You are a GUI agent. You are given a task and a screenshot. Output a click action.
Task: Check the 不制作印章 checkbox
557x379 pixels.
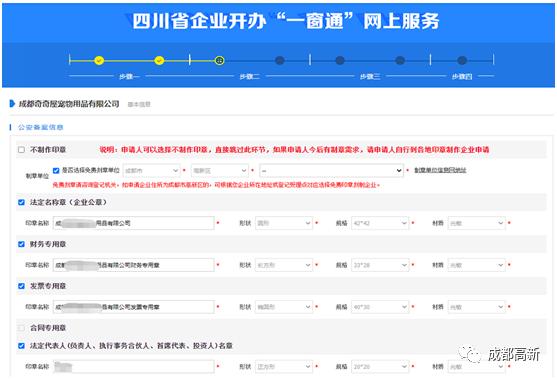(21, 150)
